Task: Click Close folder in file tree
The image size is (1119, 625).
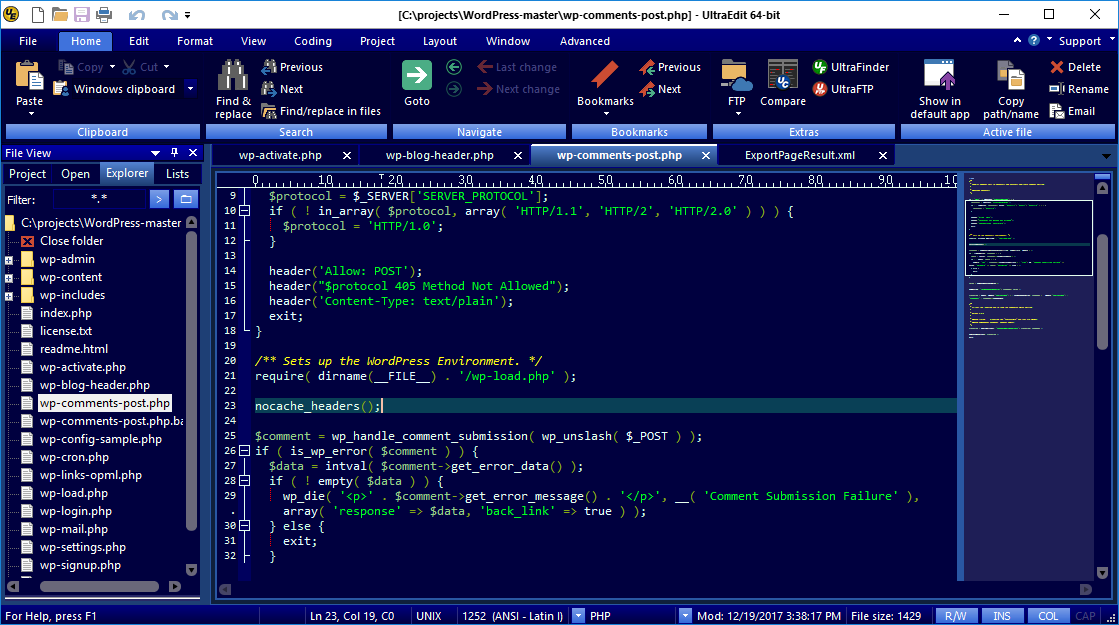Action: pos(71,241)
